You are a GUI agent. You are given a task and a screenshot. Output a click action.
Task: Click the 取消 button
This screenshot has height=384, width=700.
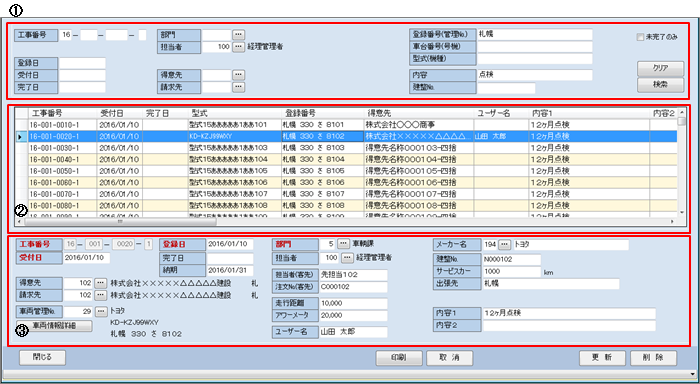[450, 358]
